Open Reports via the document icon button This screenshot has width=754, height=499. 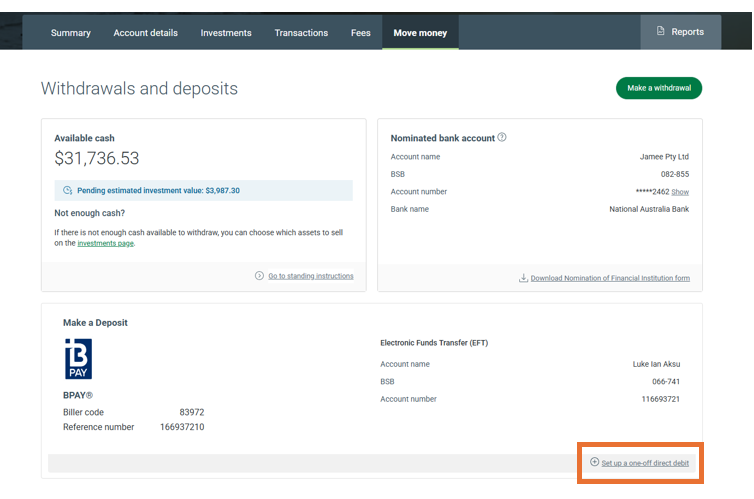tap(680, 32)
